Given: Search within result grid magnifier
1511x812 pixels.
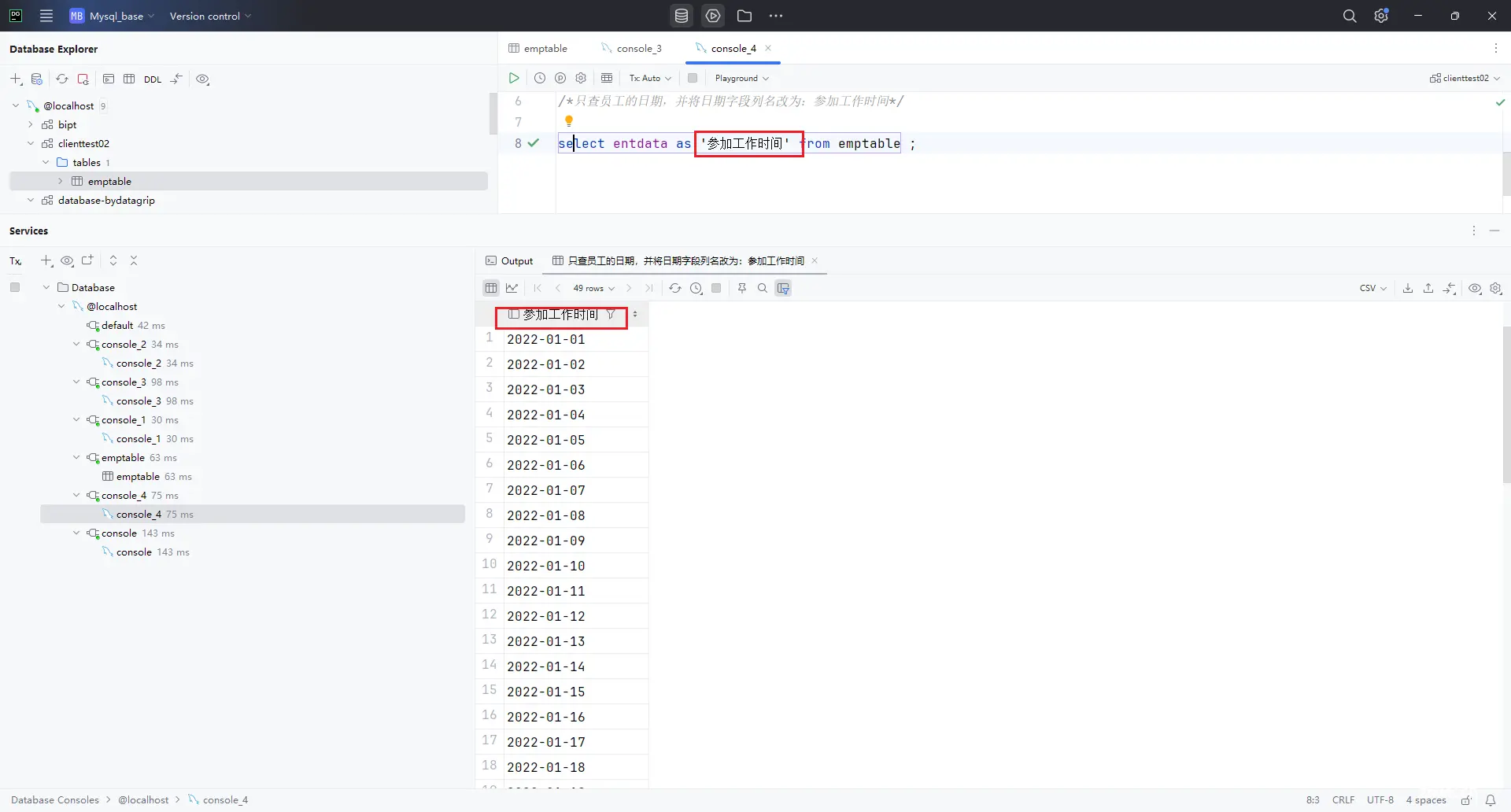Looking at the screenshot, I should click(x=763, y=288).
